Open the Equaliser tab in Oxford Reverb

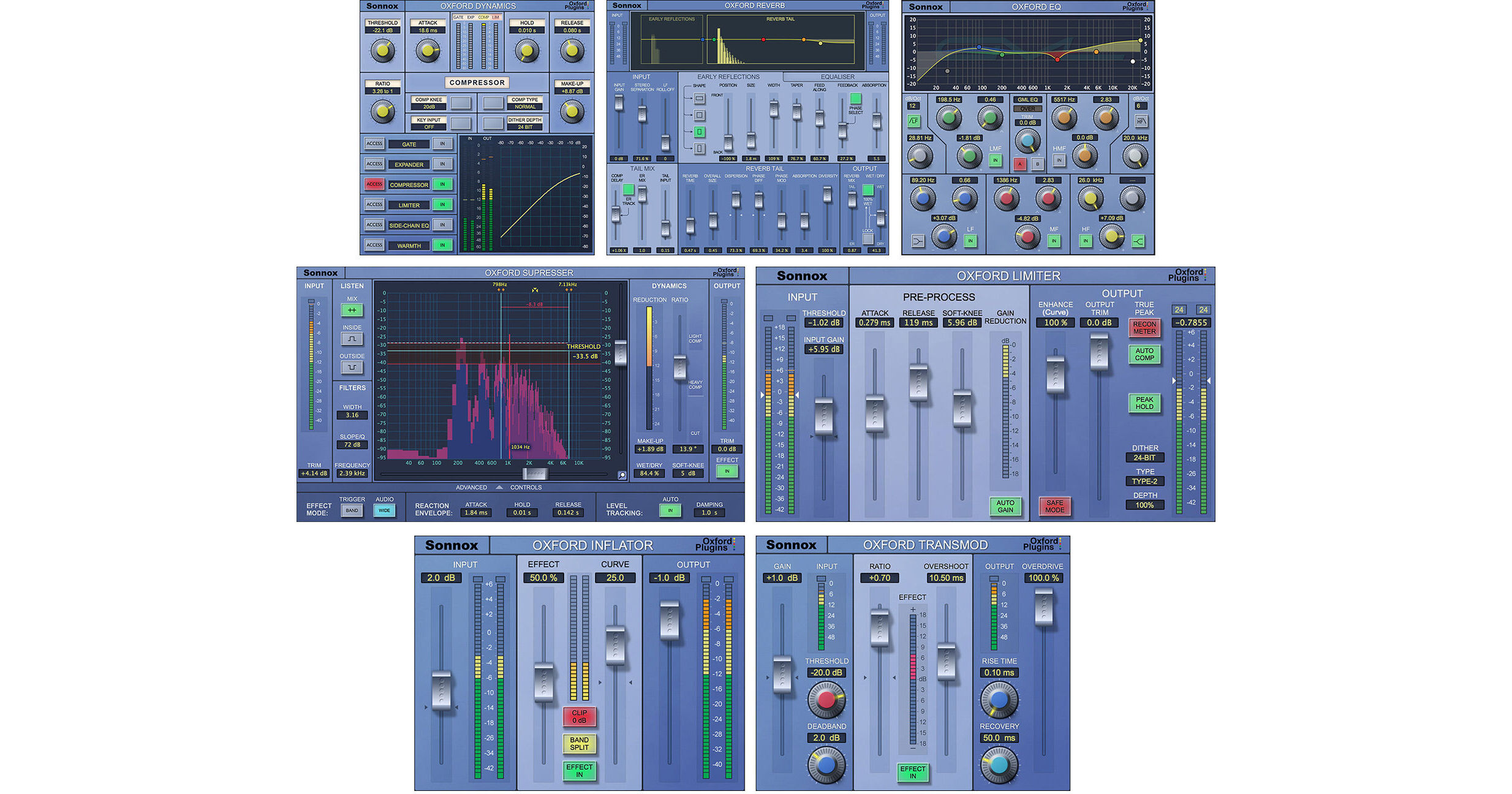(837, 77)
